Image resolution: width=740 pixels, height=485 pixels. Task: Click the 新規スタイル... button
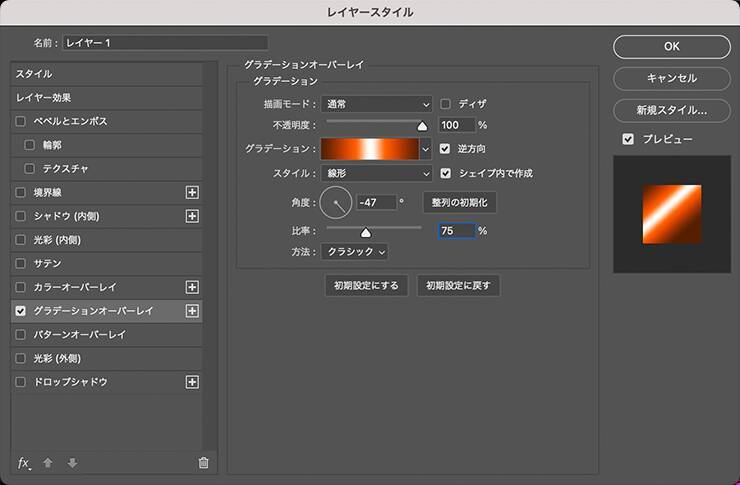671,110
